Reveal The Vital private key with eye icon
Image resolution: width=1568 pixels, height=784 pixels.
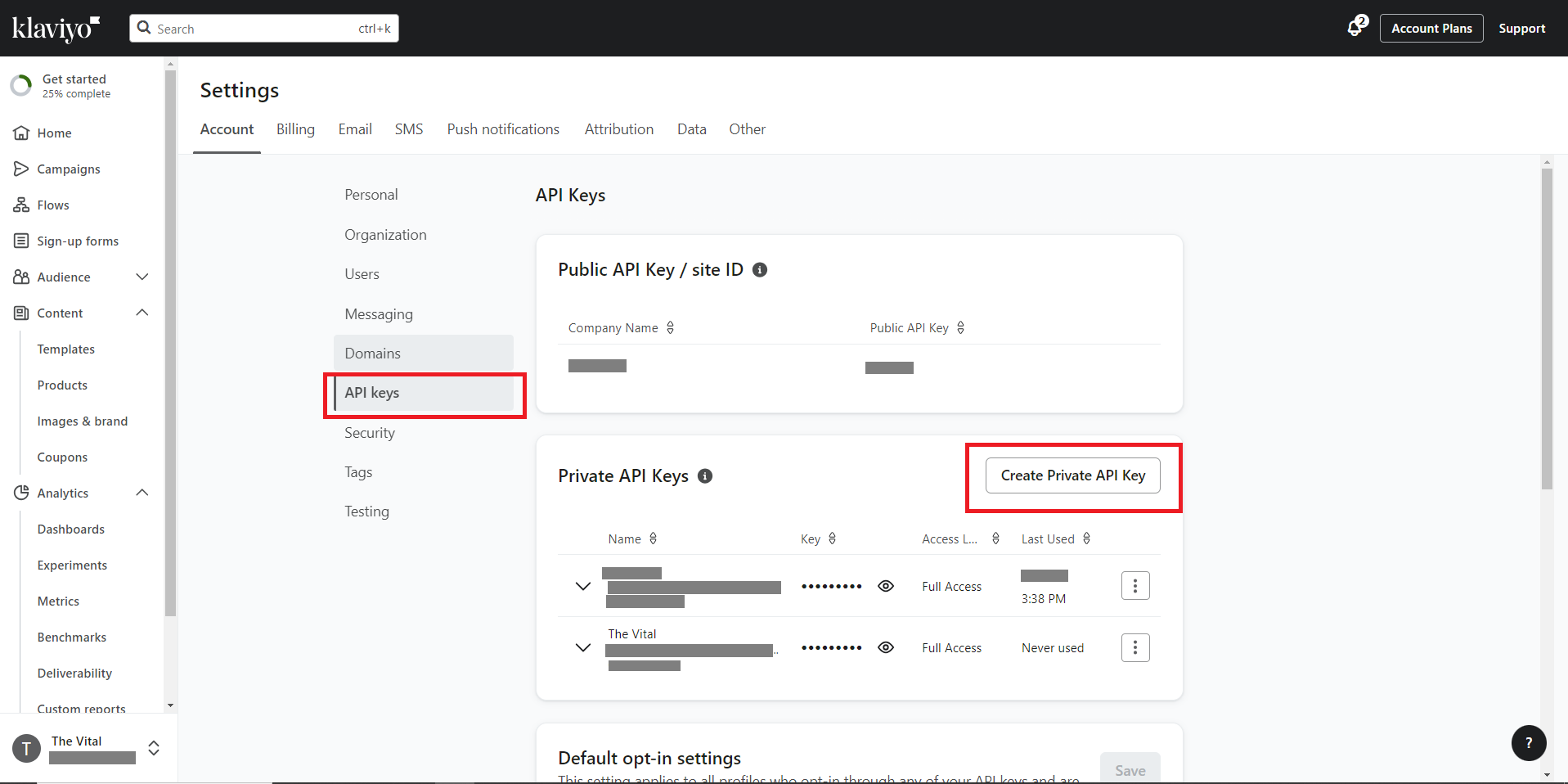click(x=885, y=647)
